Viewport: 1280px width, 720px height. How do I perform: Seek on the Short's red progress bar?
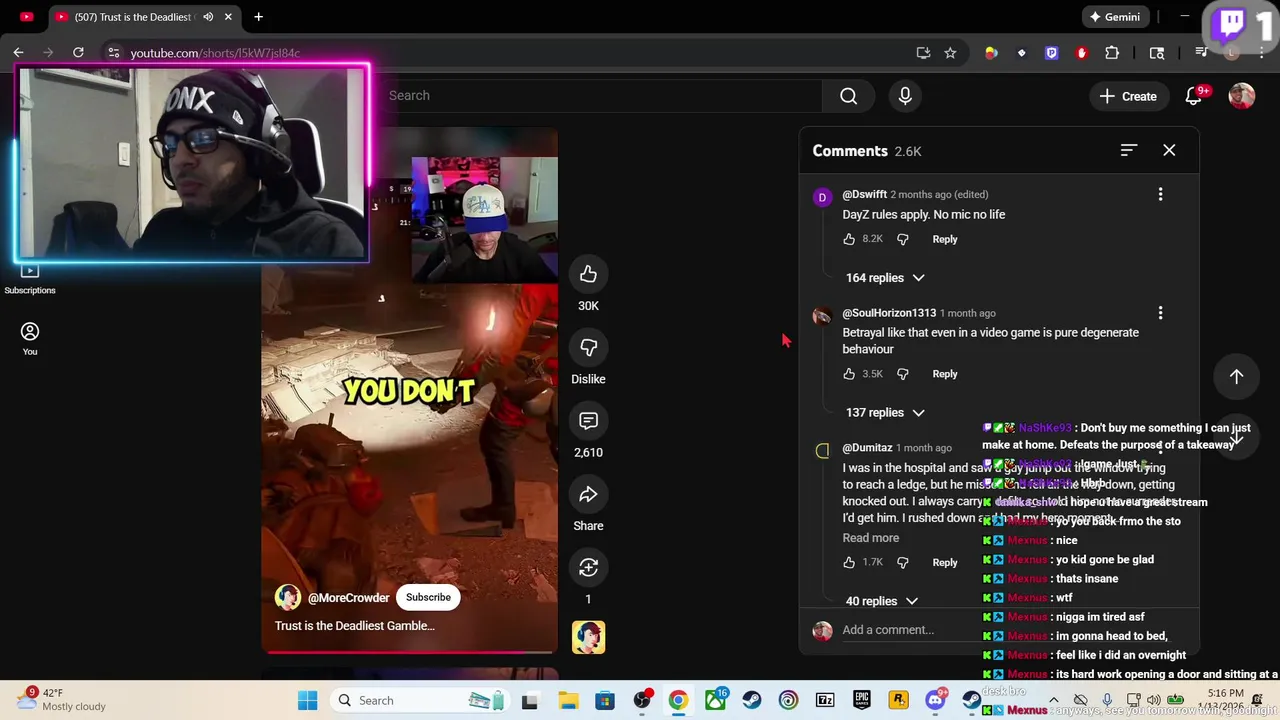click(410, 652)
